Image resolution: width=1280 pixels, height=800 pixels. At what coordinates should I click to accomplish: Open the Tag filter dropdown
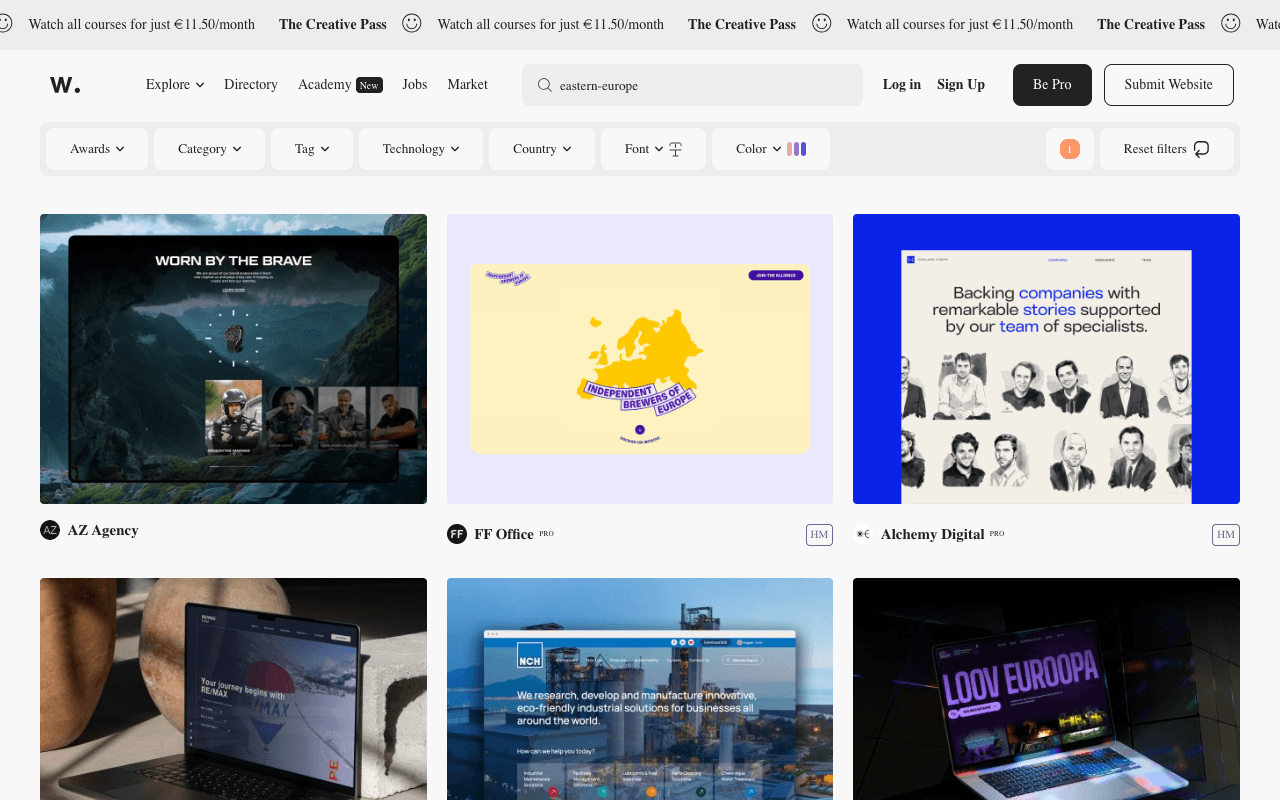pyautogui.click(x=312, y=149)
